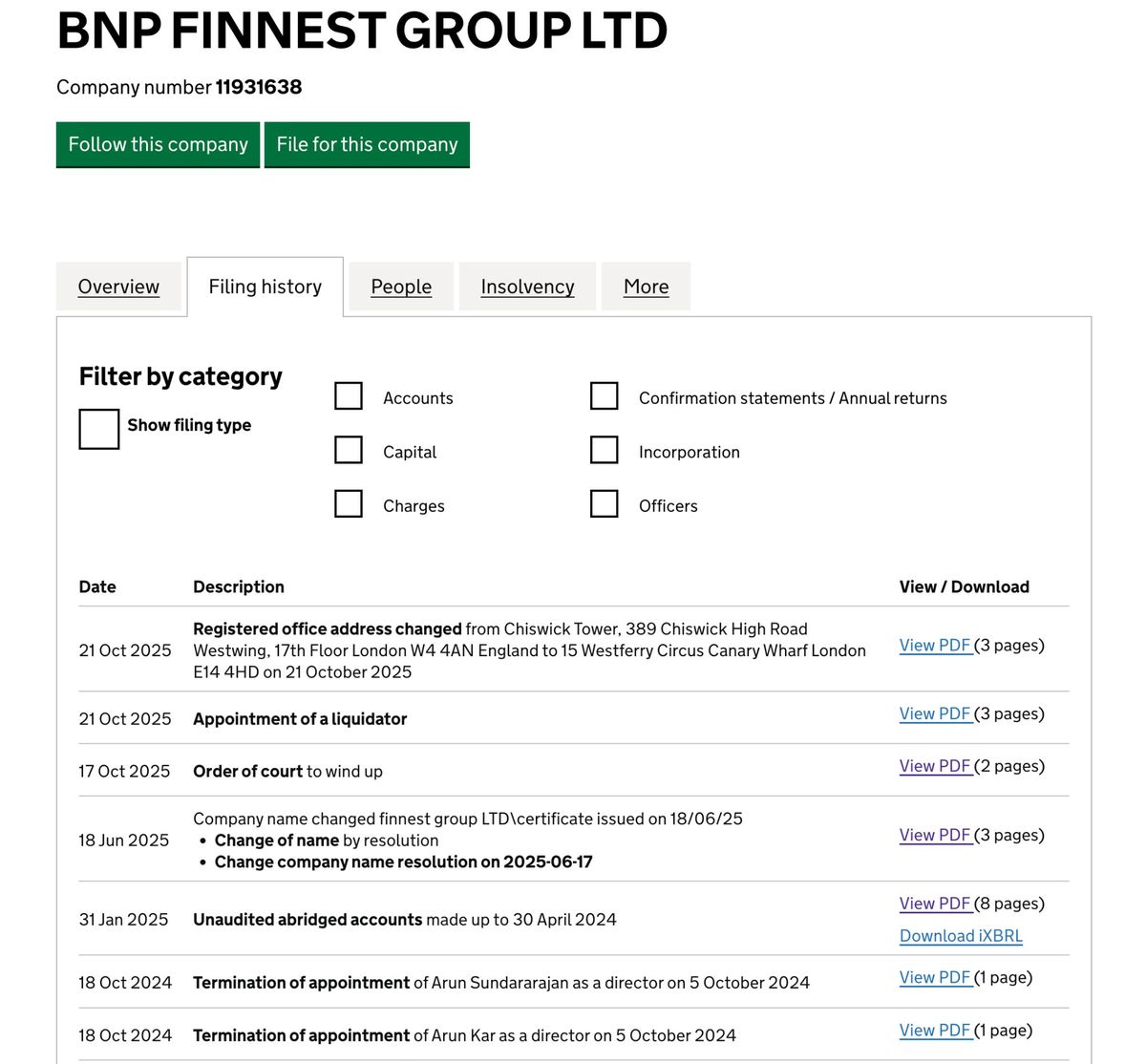Enable the Capital category filter
Image resolution: width=1146 pixels, height=1064 pixels.
tap(348, 450)
